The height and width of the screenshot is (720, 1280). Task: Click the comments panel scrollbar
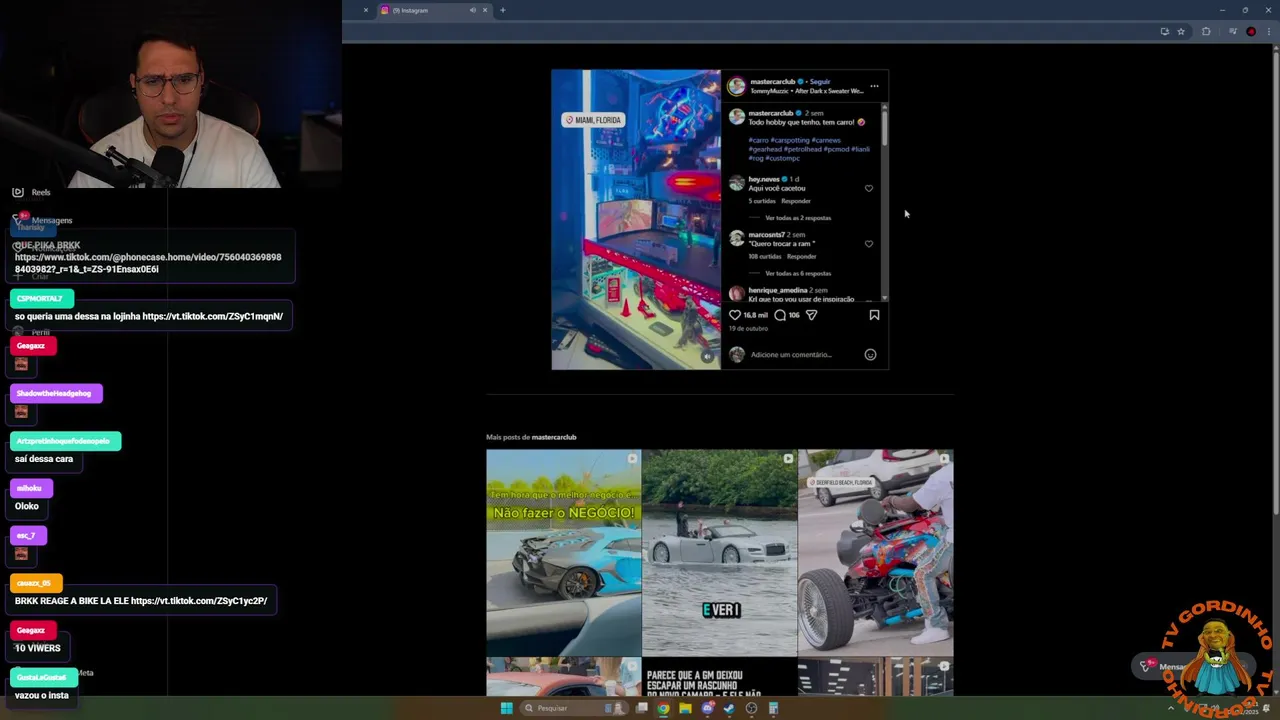pyautogui.click(x=884, y=130)
